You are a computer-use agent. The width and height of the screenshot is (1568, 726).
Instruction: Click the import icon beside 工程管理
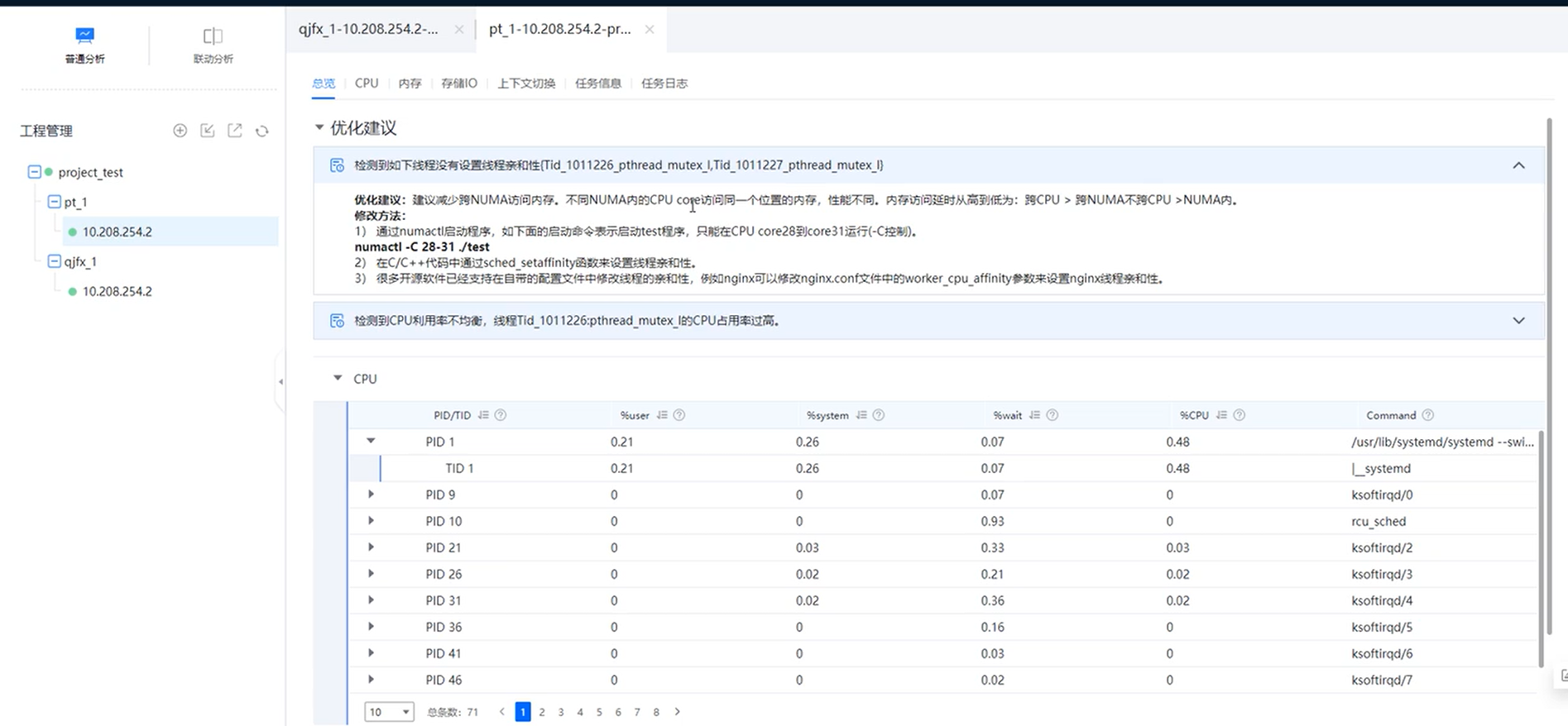click(207, 131)
